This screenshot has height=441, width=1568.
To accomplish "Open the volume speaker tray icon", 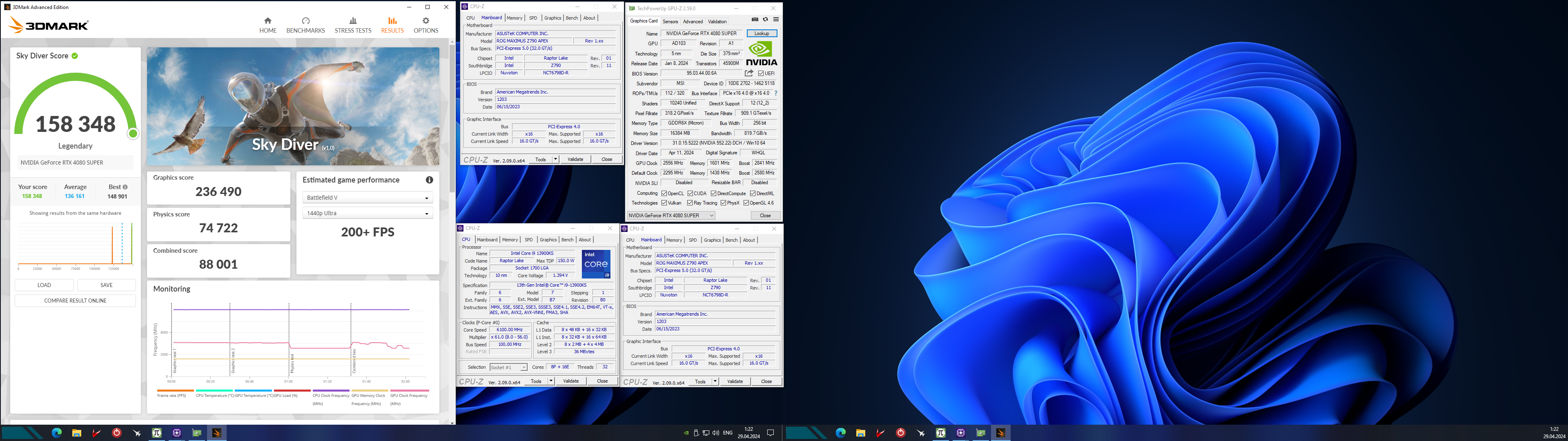I will pos(715,433).
